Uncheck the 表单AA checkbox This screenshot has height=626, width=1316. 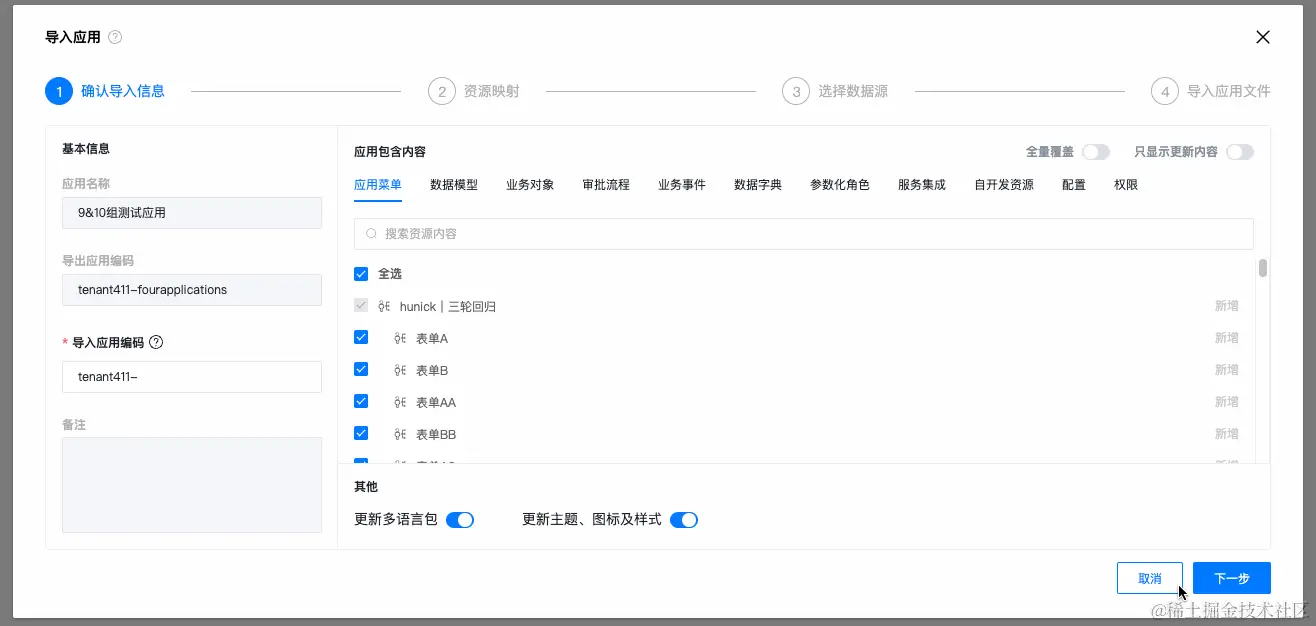click(361, 402)
